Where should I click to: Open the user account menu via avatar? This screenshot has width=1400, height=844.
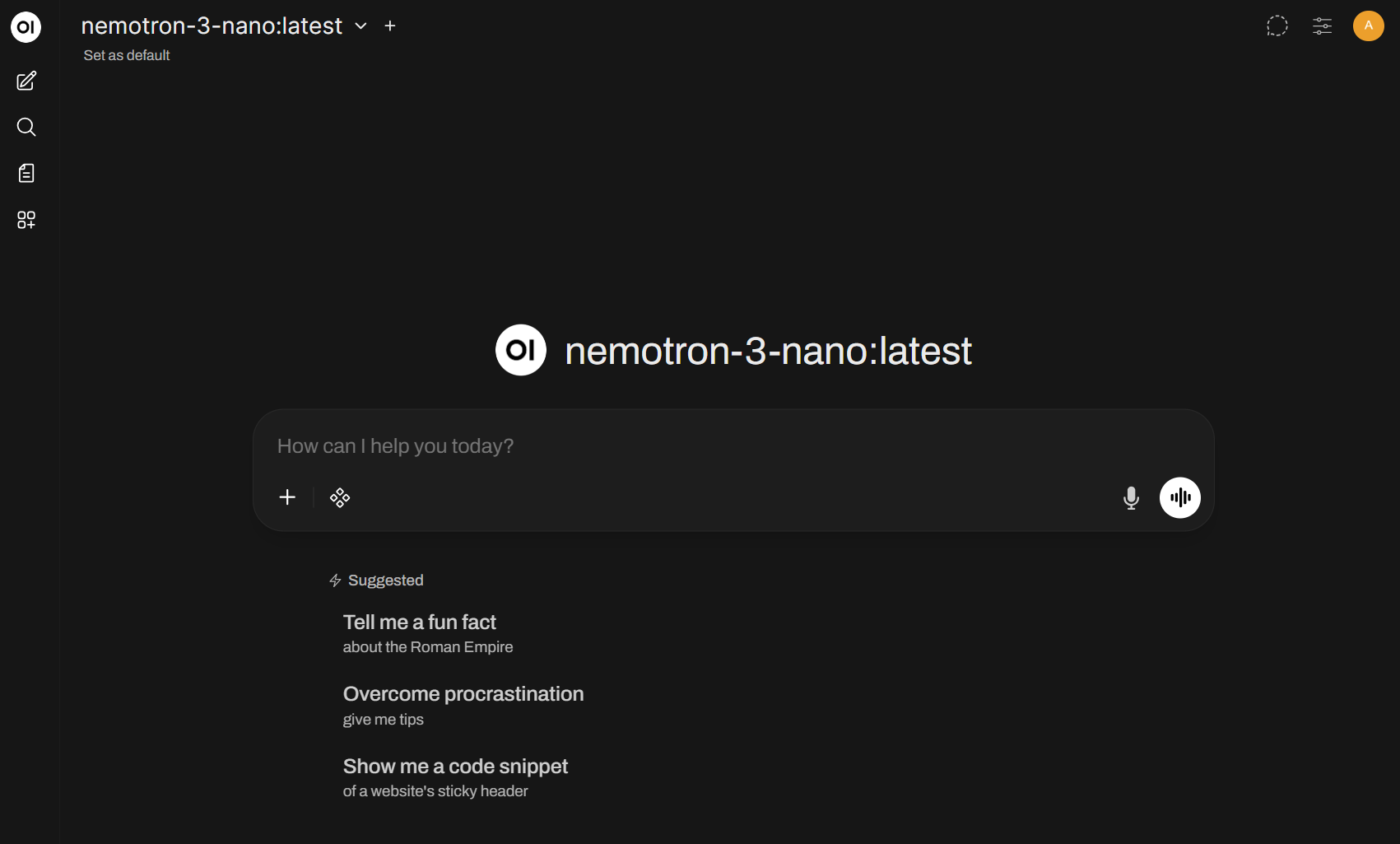click(1367, 26)
